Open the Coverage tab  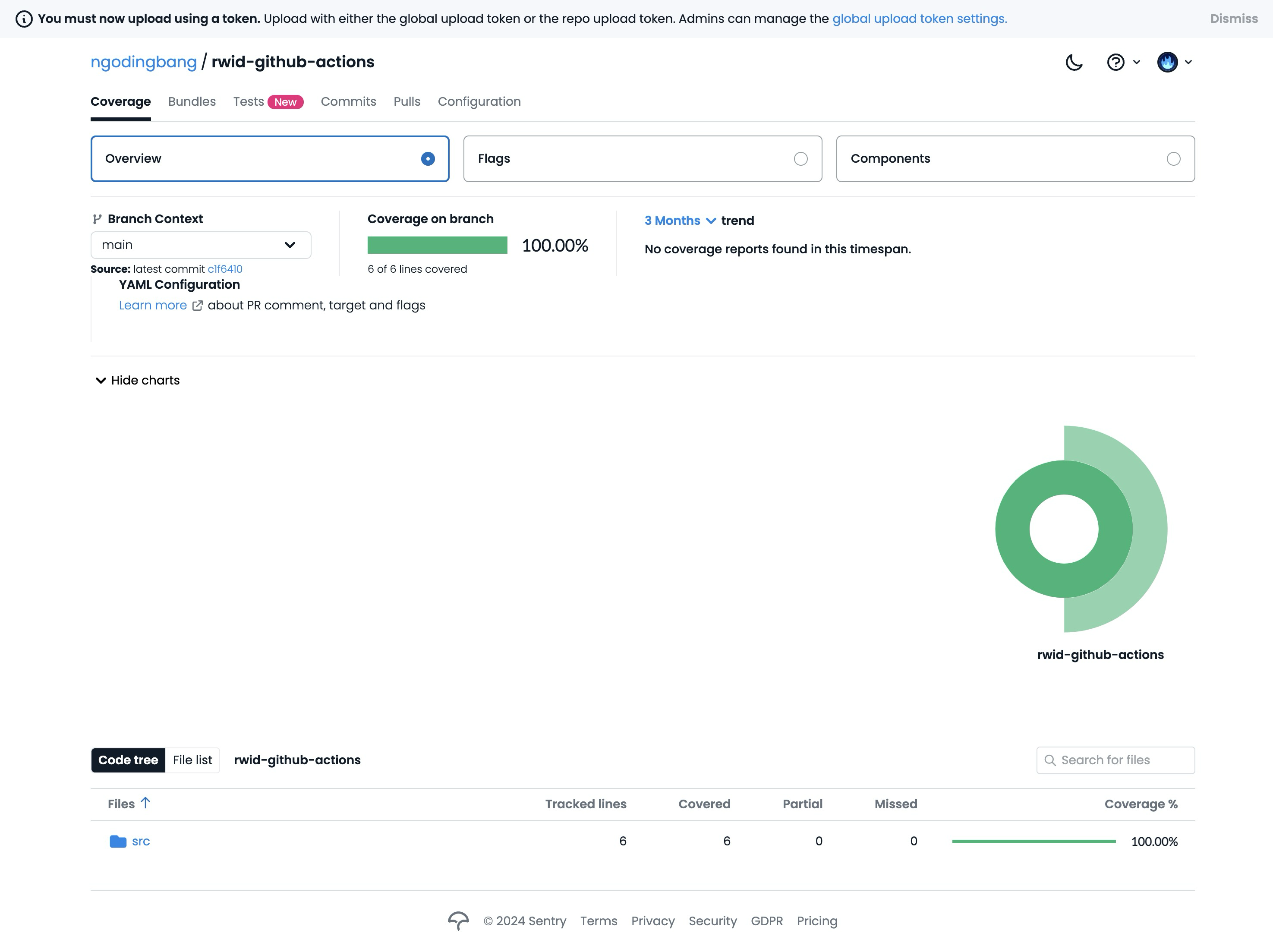click(121, 102)
